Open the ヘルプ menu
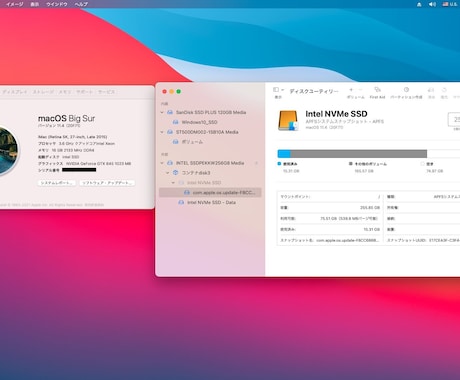 81,4
